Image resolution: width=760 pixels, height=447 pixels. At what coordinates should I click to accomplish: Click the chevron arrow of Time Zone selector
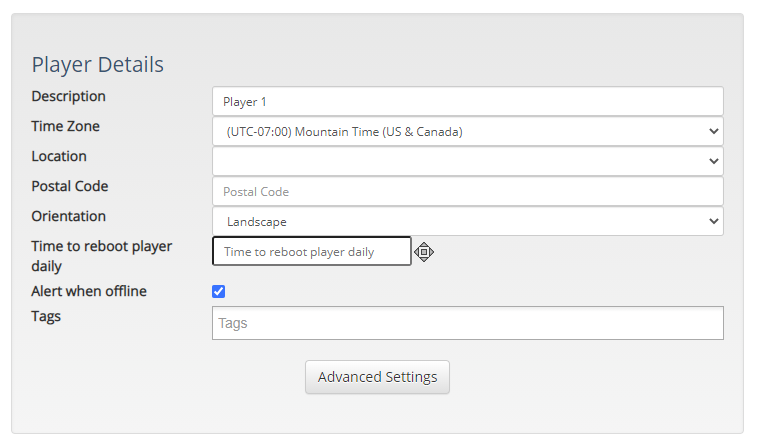pyautogui.click(x=713, y=131)
